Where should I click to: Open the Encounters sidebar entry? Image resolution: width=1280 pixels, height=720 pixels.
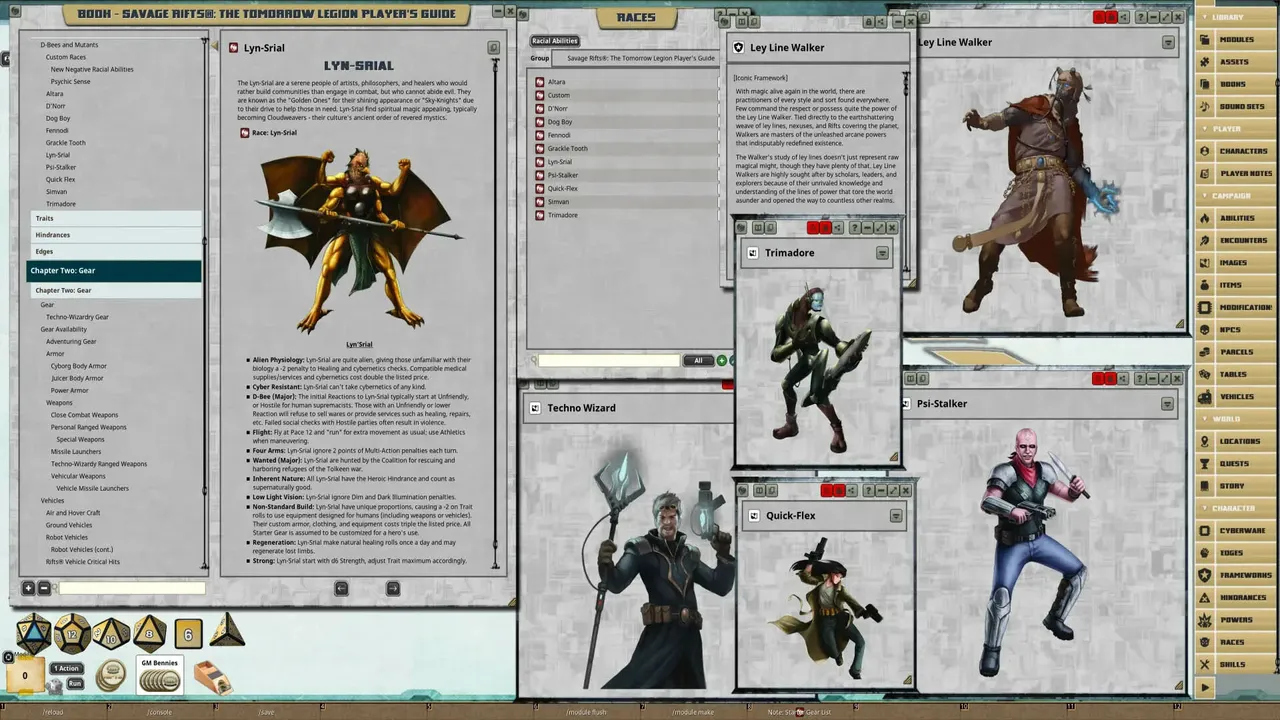click(x=1236, y=240)
